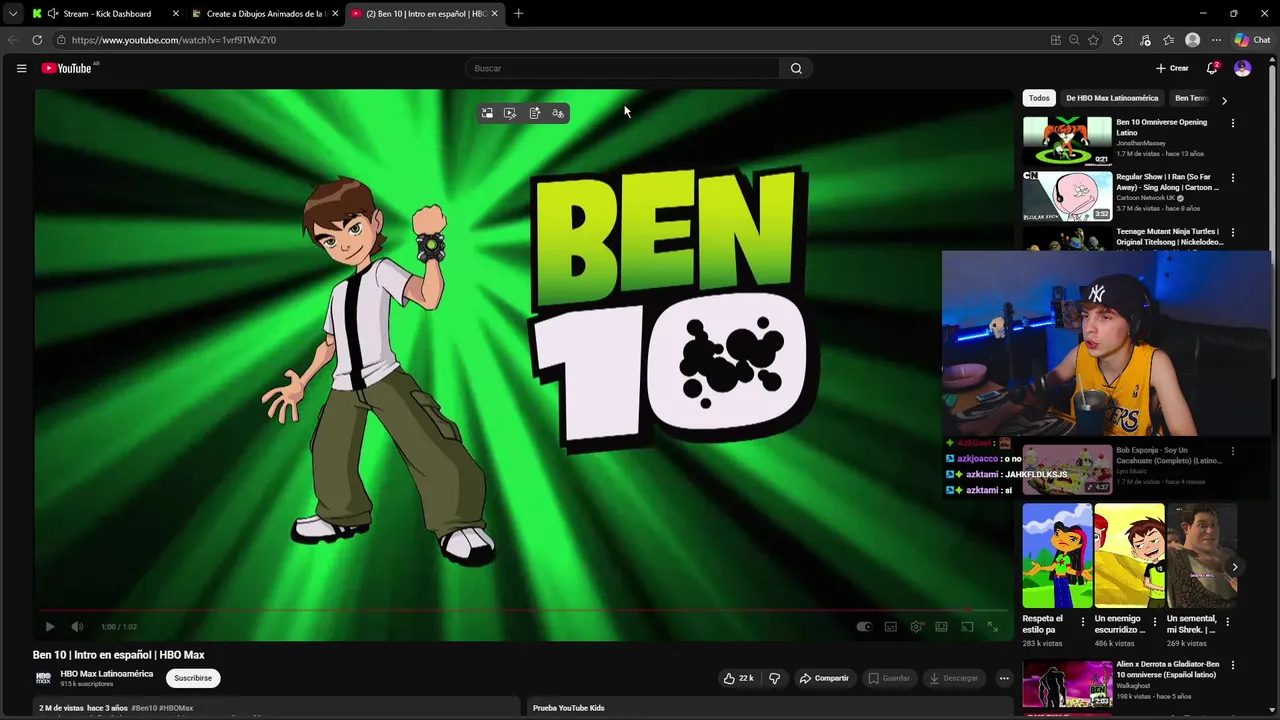
Task: Click the HBO Max channel avatar
Action: (43, 678)
